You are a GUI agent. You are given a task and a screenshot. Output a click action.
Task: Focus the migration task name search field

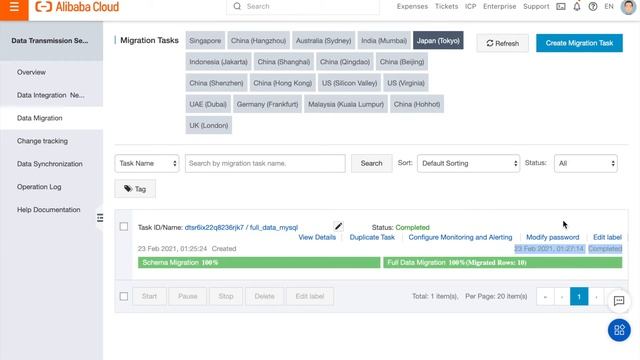pyautogui.click(x=265, y=163)
